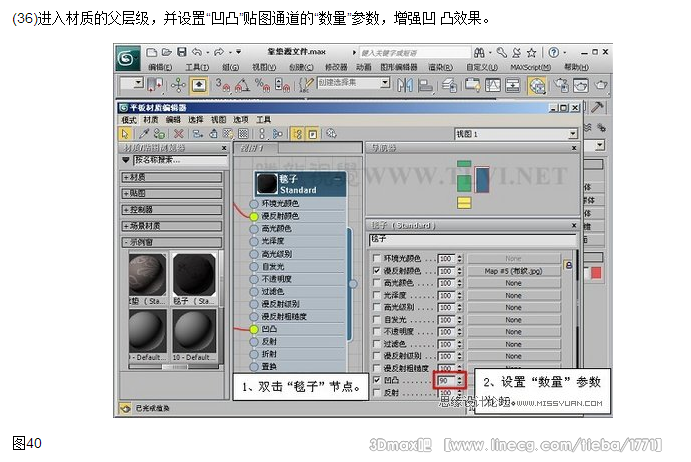Click the search binoculars icon in title bar
Viewport: 691px width, 462px height.
pyautogui.click(x=484, y=49)
